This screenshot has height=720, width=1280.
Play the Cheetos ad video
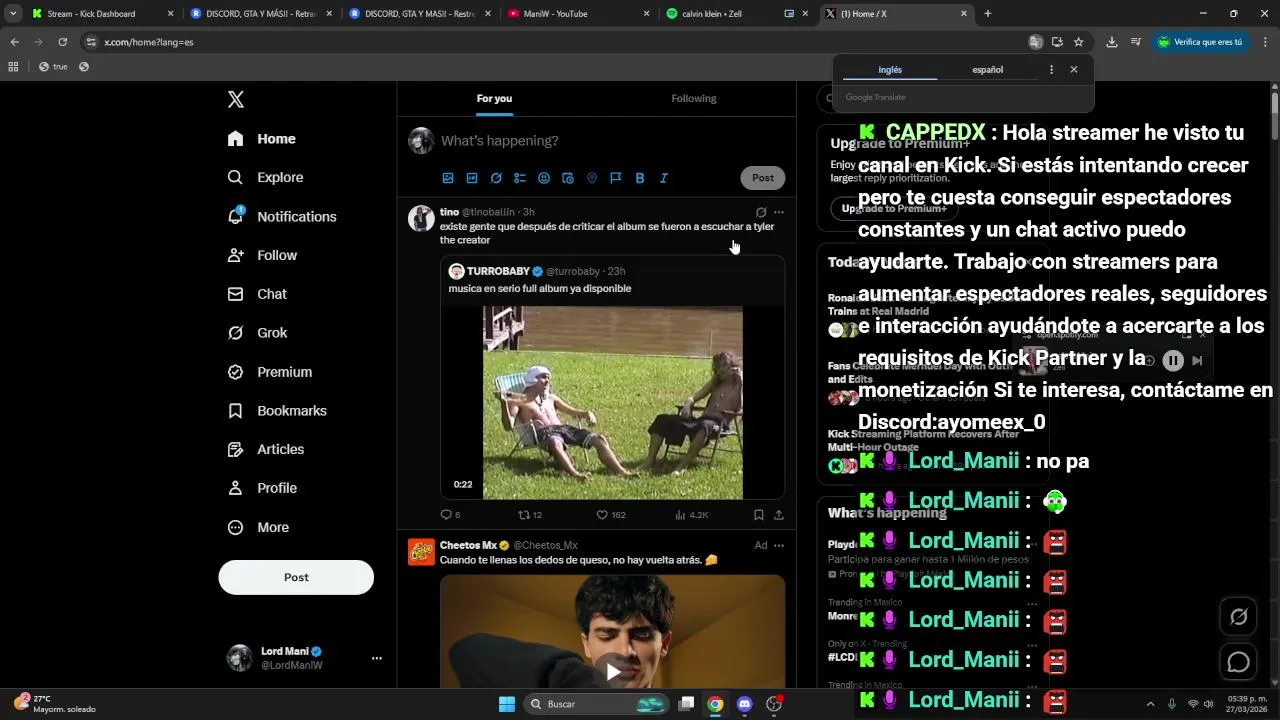point(613,671)
